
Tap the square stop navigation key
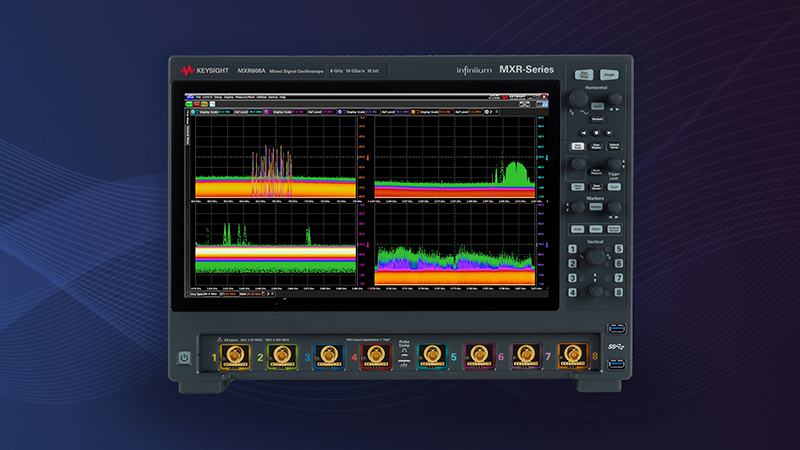tap(596, 133)
